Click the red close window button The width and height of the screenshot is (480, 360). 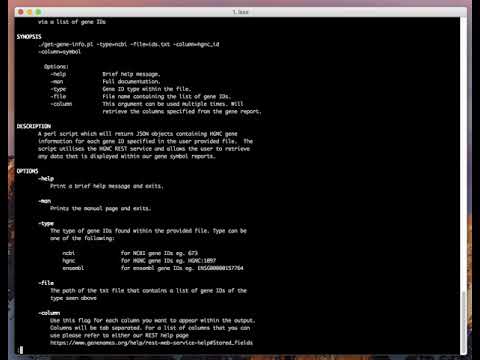21,12
